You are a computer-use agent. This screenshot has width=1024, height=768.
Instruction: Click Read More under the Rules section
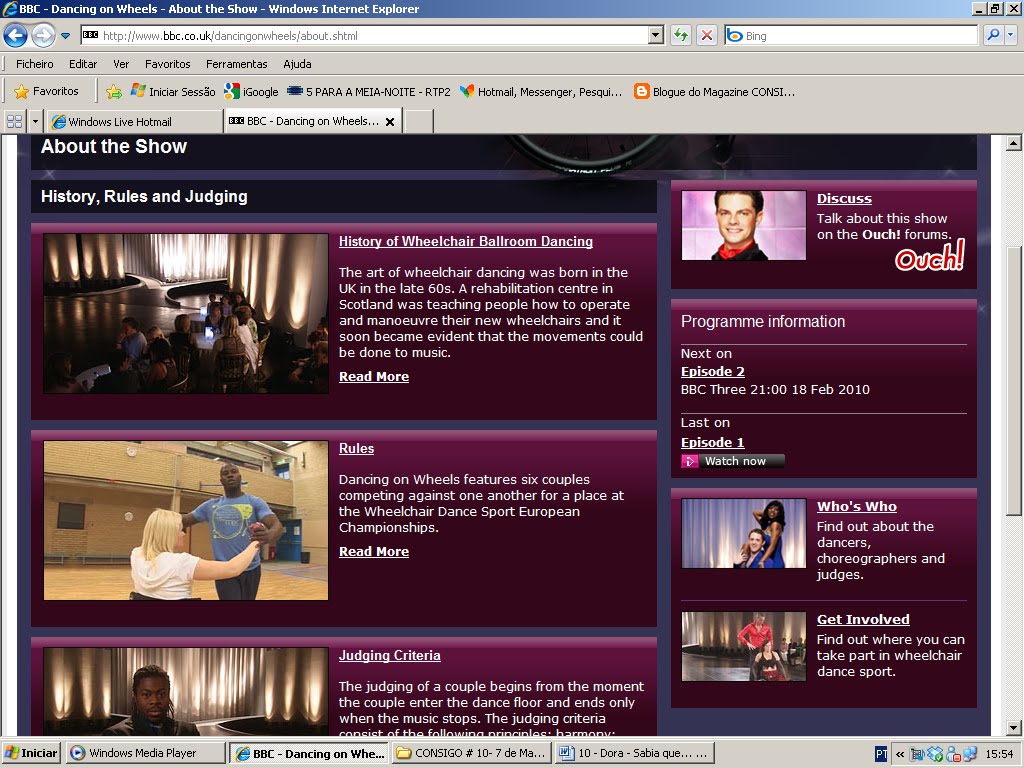coord(374,551)
